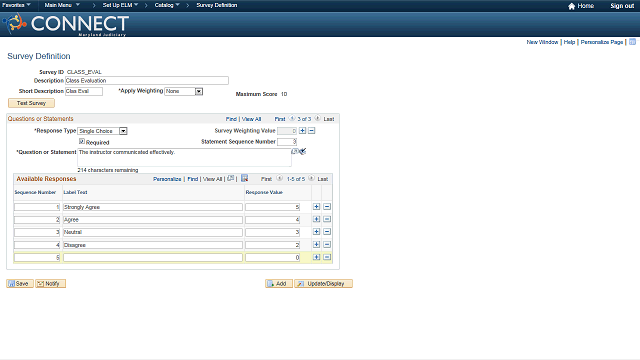The image size is (640, 360).
Task: Open the Catalog breadcrumb menu
Action: tap(167, 5)
